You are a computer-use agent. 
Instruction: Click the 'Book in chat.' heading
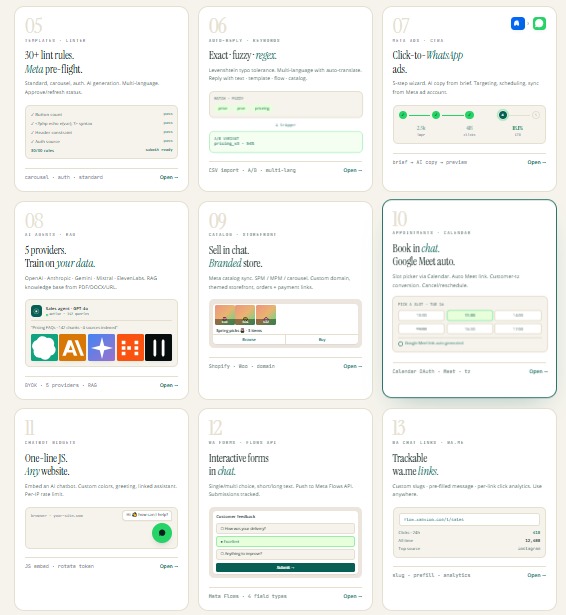pos(416,248)
